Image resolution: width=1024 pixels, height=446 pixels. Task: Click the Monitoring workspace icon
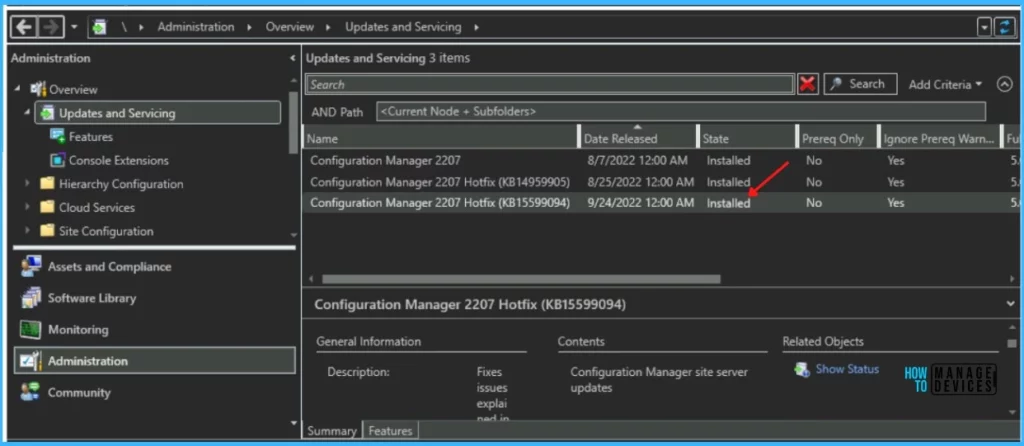(30, 329)
